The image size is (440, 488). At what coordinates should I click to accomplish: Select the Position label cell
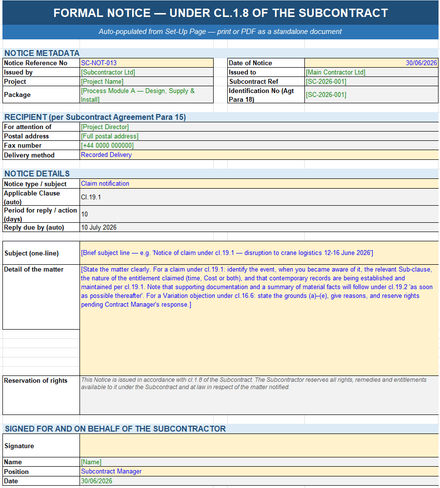pos(41,471)
